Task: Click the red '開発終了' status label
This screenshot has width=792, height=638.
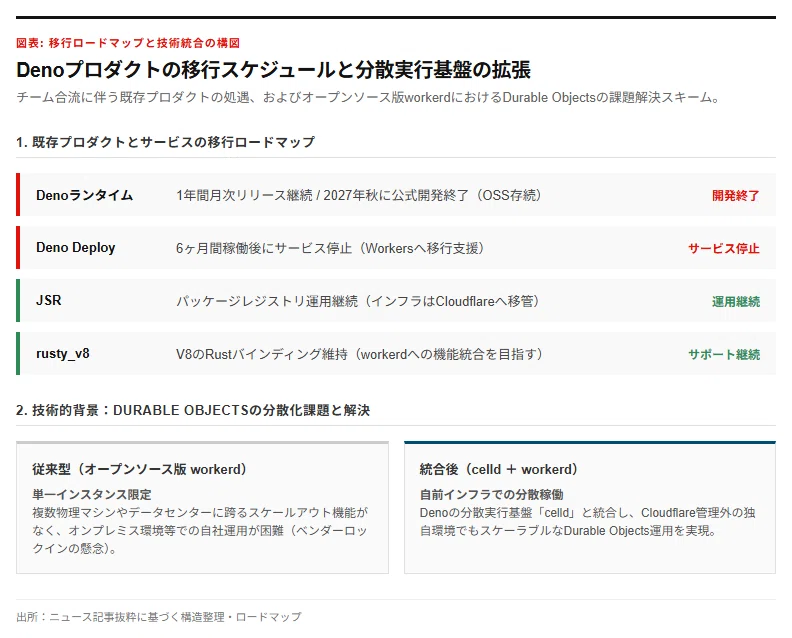Action: click(x=735, y=195)
